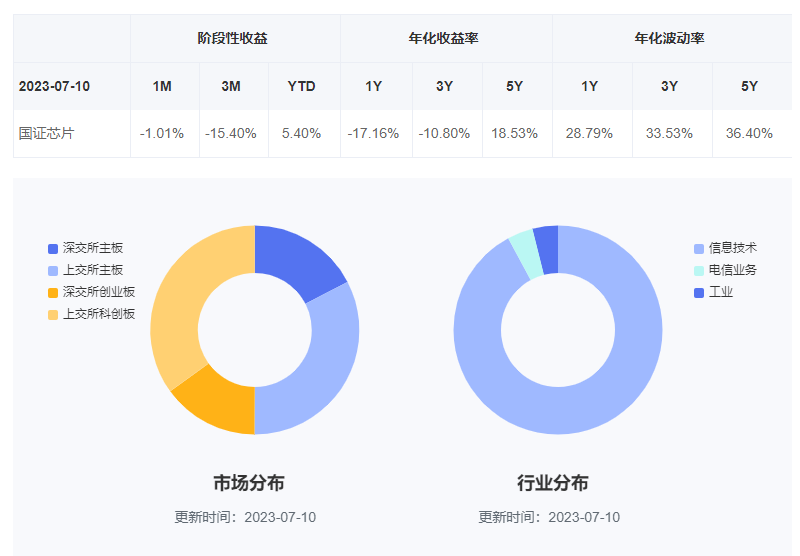Click the 国证芯片 row label
Image resolution: width=800 pixels, height=556 pixels.
click(x=46, y=134)
